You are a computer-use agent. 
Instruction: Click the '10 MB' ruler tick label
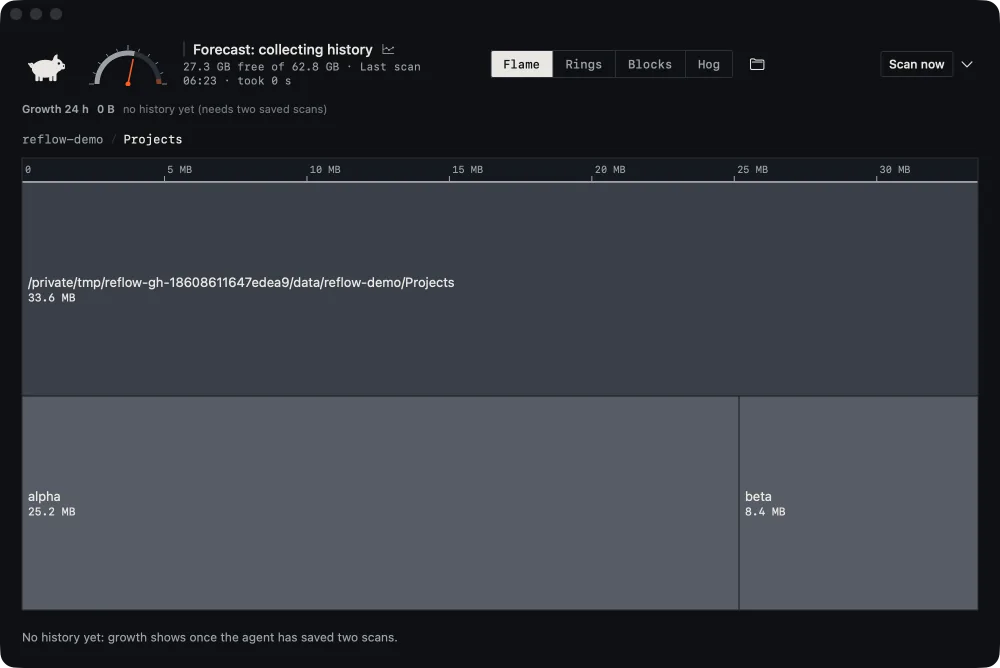(325, 170)
